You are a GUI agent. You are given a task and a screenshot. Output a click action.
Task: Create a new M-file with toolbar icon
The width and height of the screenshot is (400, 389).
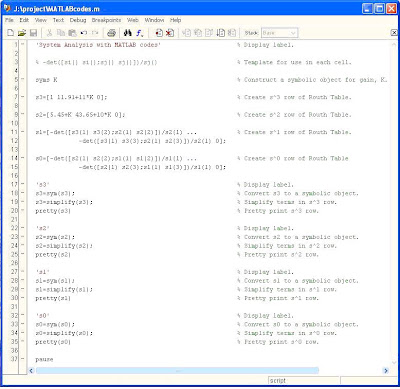coord(11,33)
